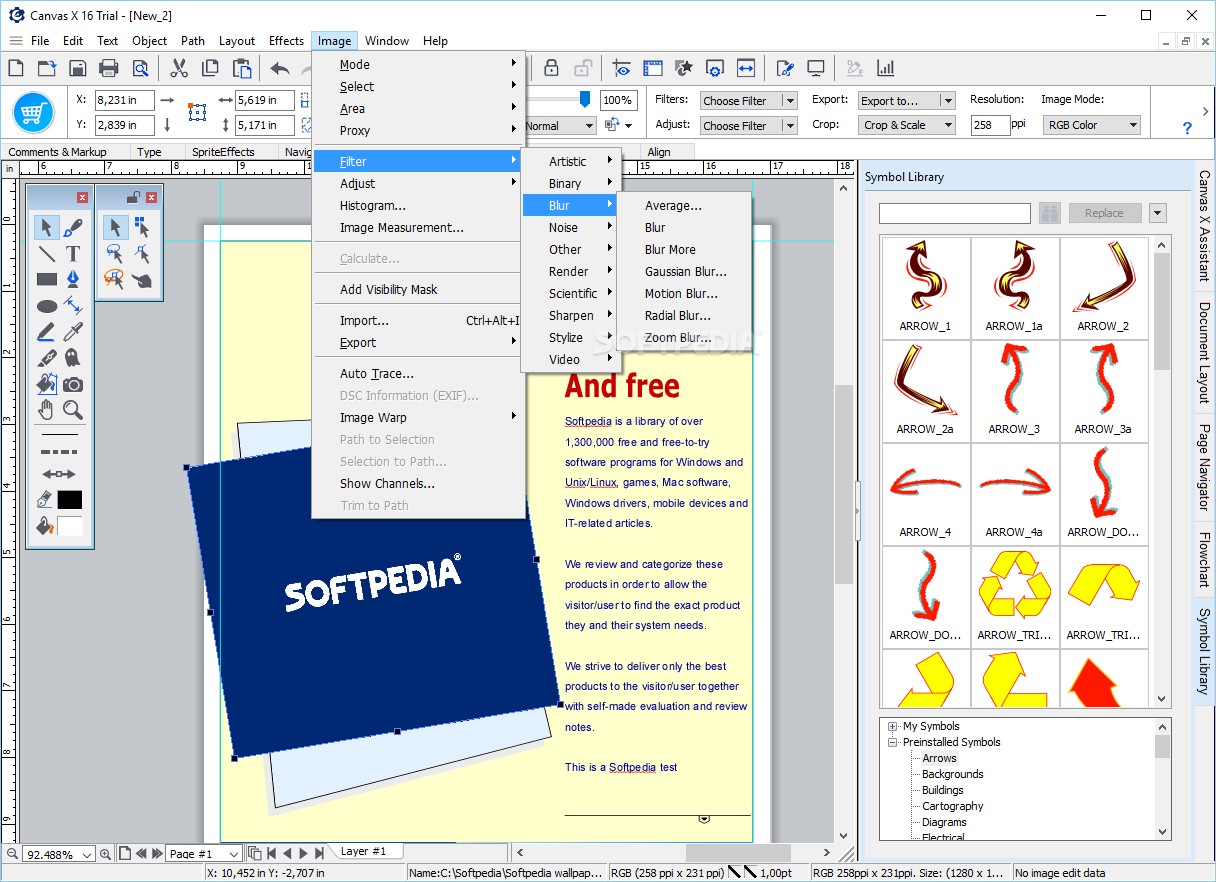Select the Camera tool
This screenshot has height=882, width=1216.
(x=73, y=384)
